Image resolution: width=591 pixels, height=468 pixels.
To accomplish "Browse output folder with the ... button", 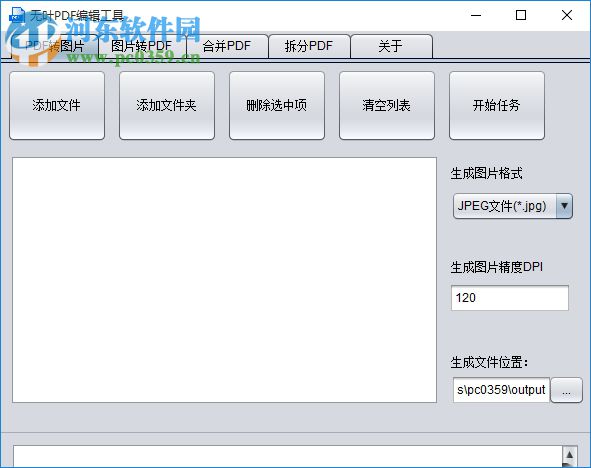I will tap(566, 390).
